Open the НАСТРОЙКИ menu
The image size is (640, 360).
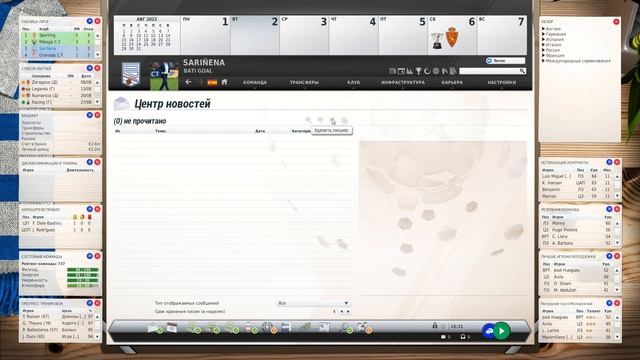click(501, 82)
